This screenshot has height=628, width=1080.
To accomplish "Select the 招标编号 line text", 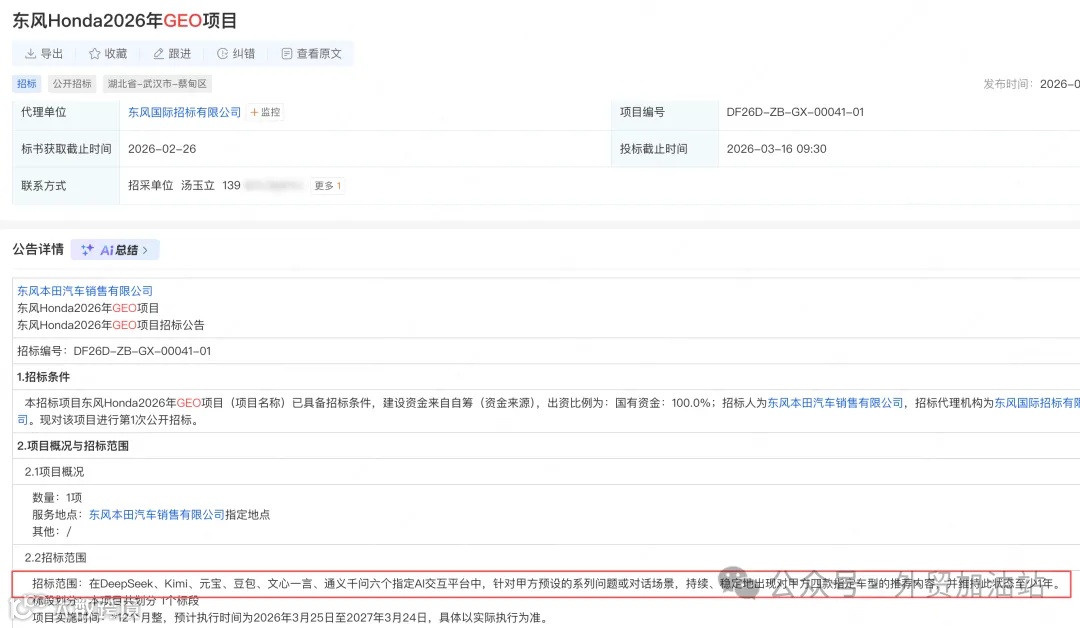I will pyautogui.click(x=114, y=351).
